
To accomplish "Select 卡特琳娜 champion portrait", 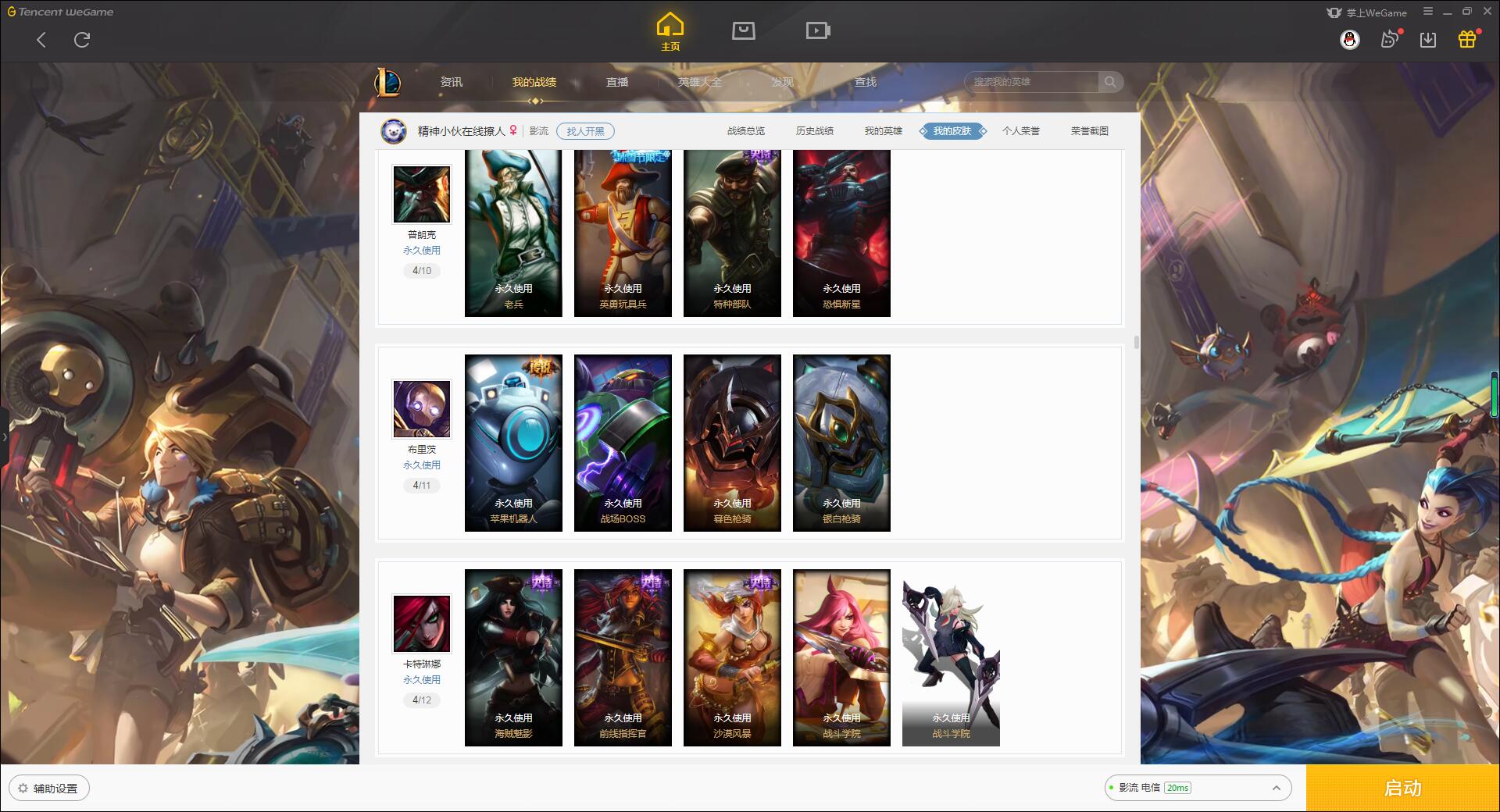I will tap(422, 624).
